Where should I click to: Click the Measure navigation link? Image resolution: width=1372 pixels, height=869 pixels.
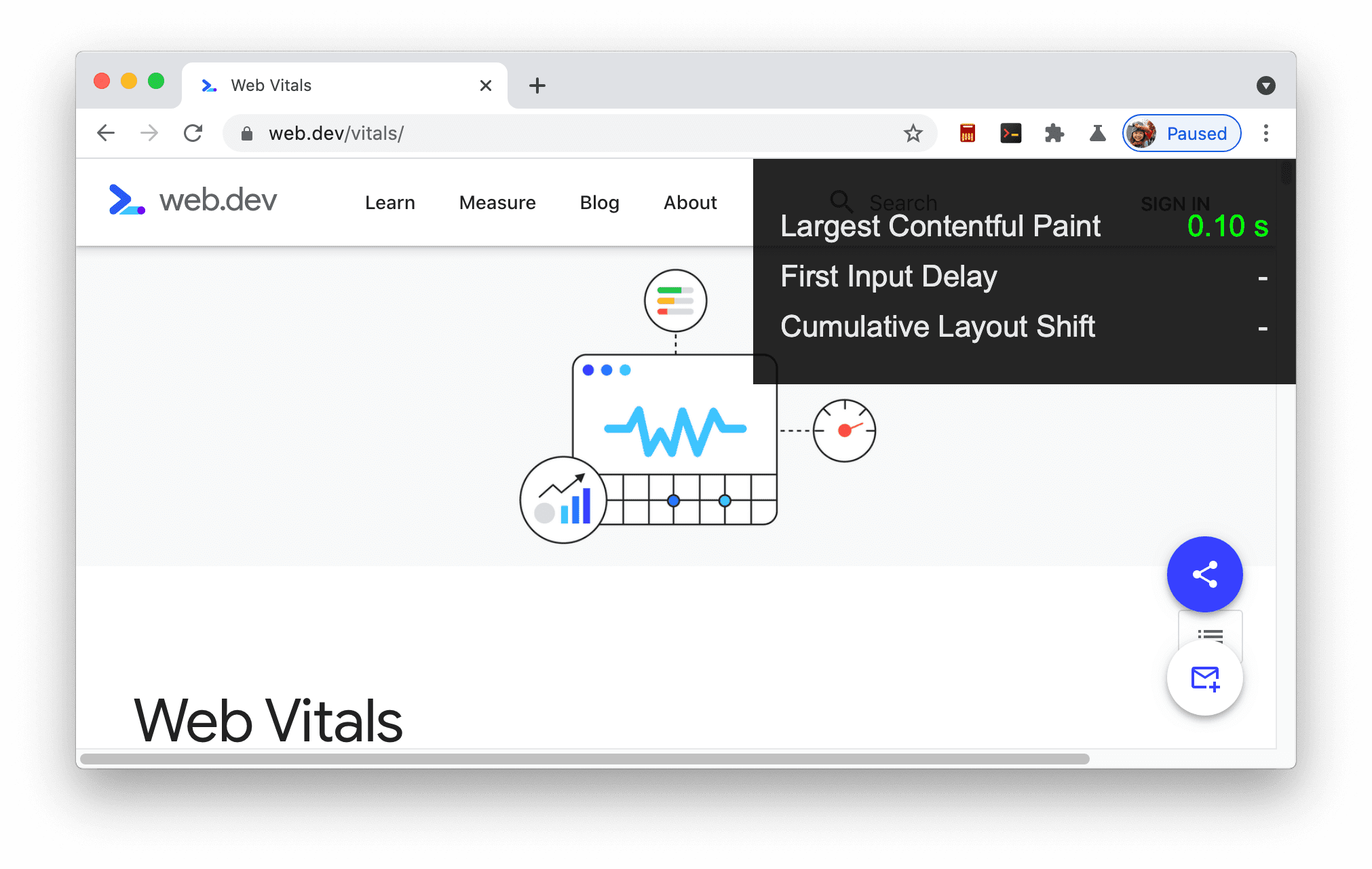click(497, 201)
